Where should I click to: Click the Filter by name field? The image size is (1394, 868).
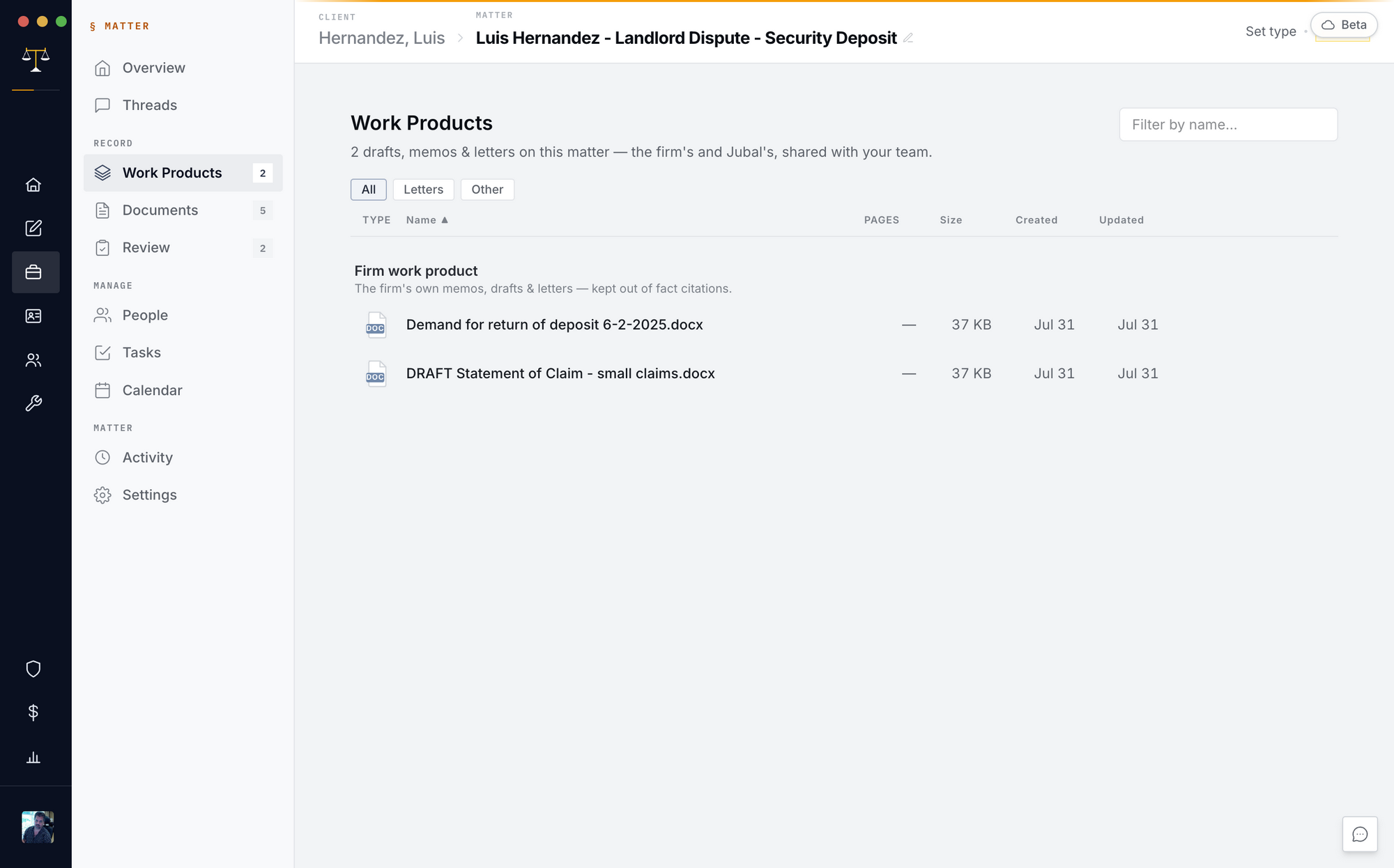(x=1228, y=125)
